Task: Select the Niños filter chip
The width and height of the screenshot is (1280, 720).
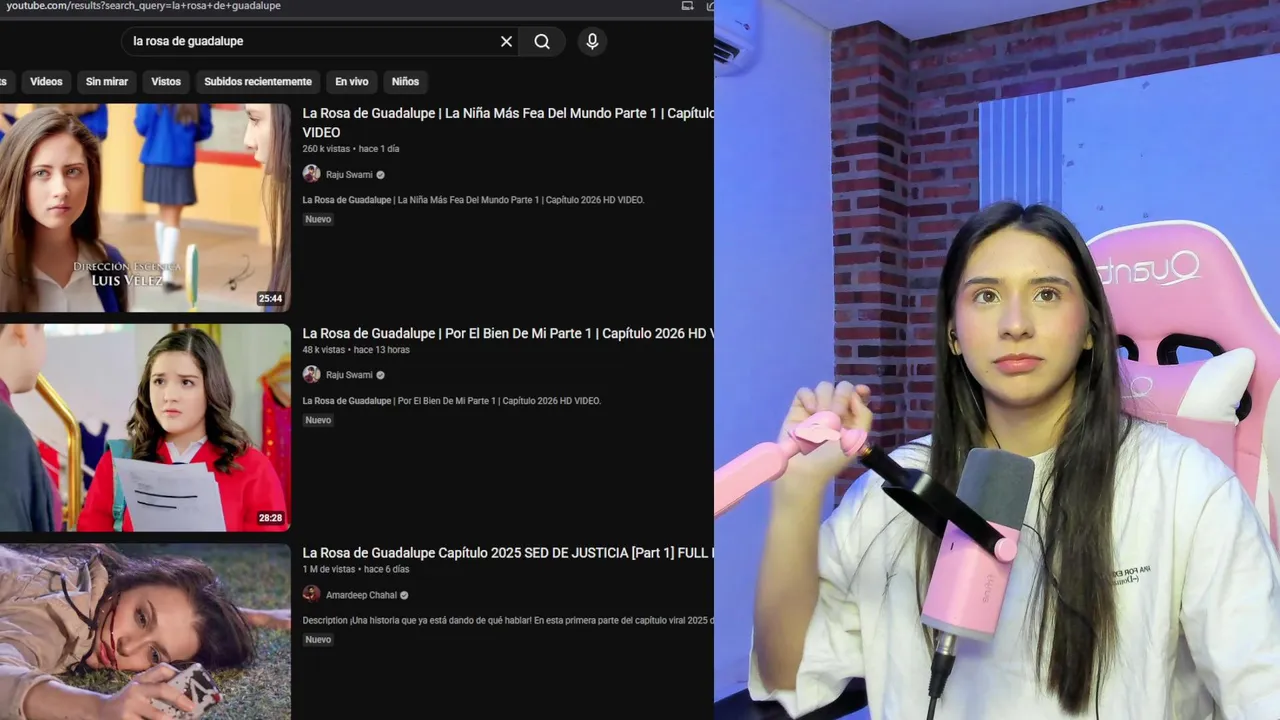Action: coord(405,81)
